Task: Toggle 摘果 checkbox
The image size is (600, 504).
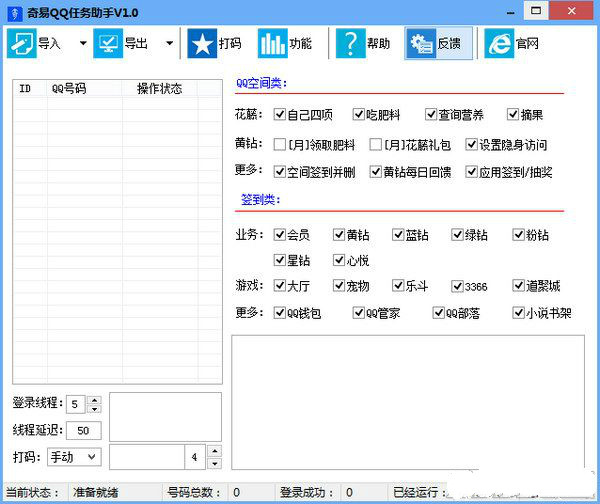Action: (513, 114)
